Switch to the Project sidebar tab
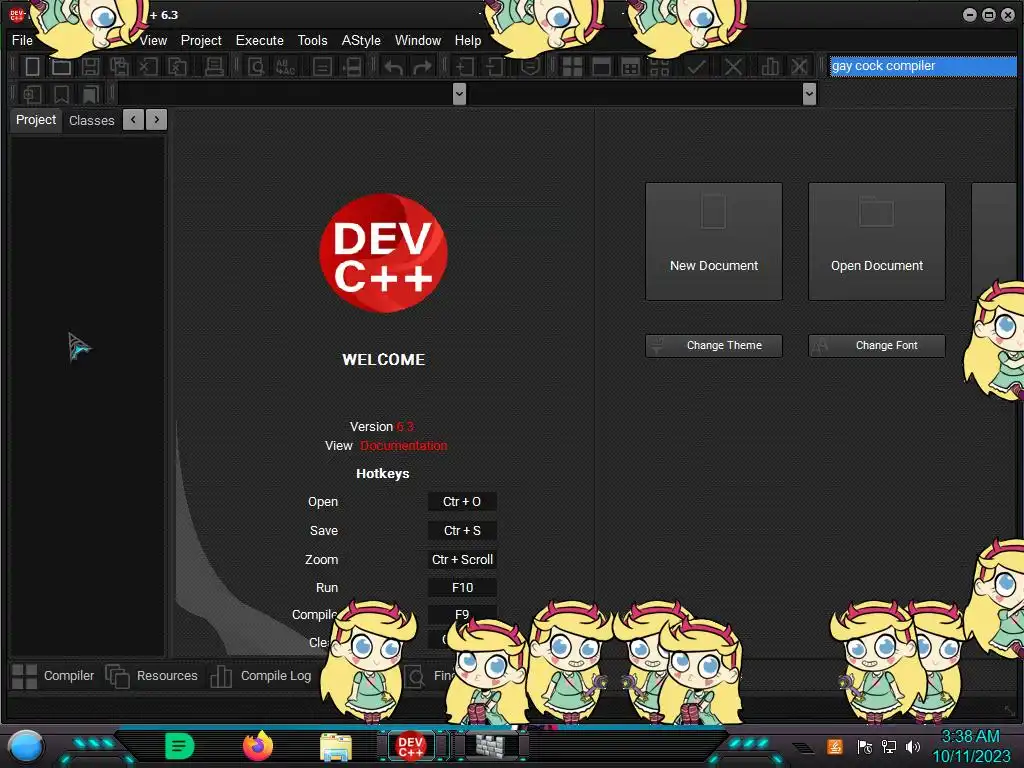The width and height of the screenshot is (1024, 768). tap(36, 120)
